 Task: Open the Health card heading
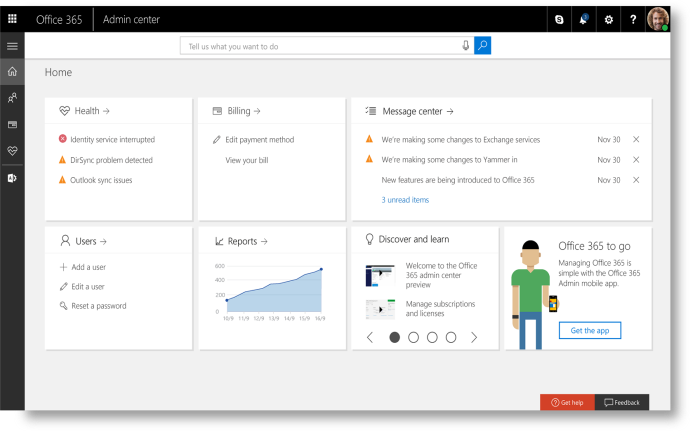point(92,111)
